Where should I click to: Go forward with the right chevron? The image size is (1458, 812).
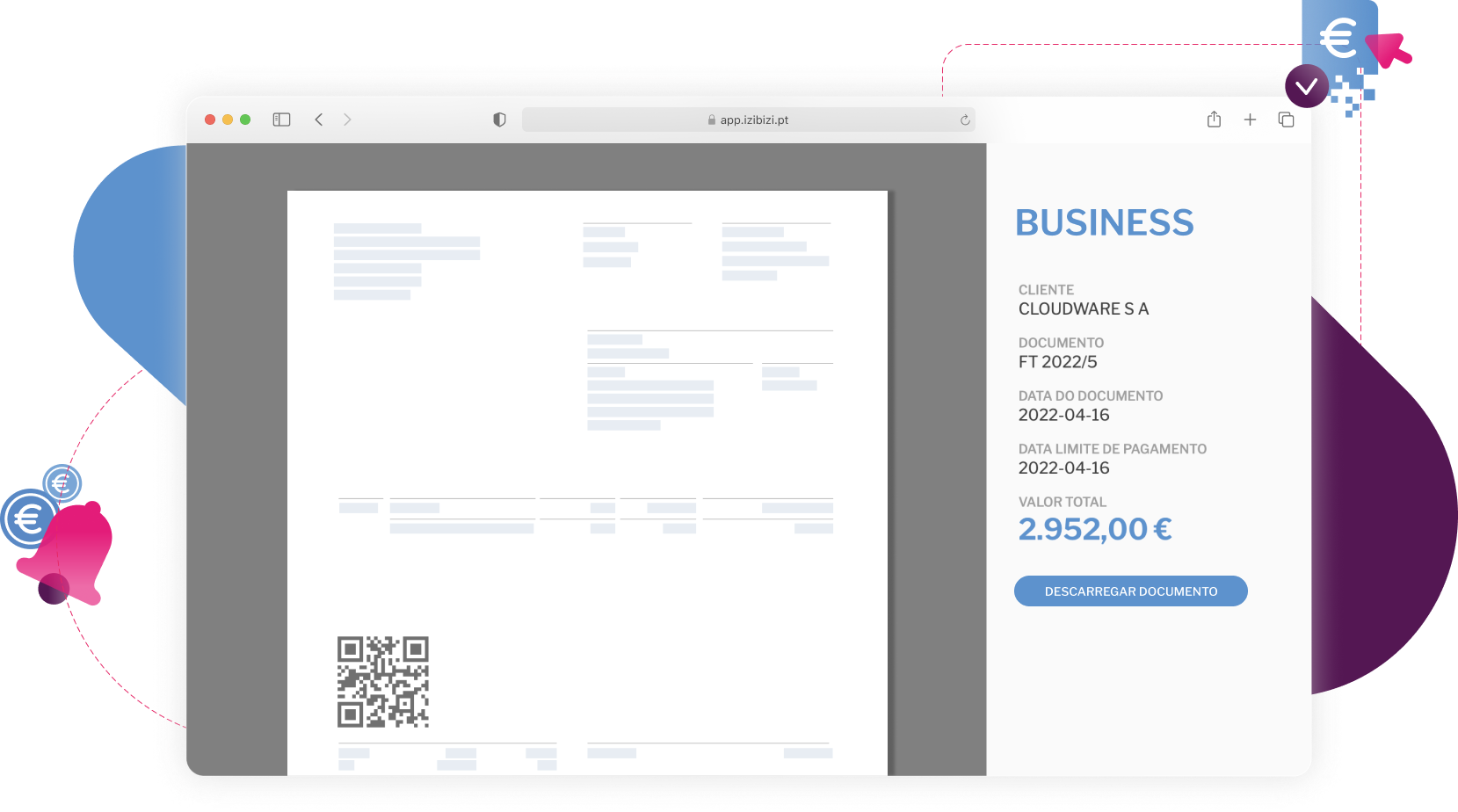pyautogui.click(x=347, y=120)
